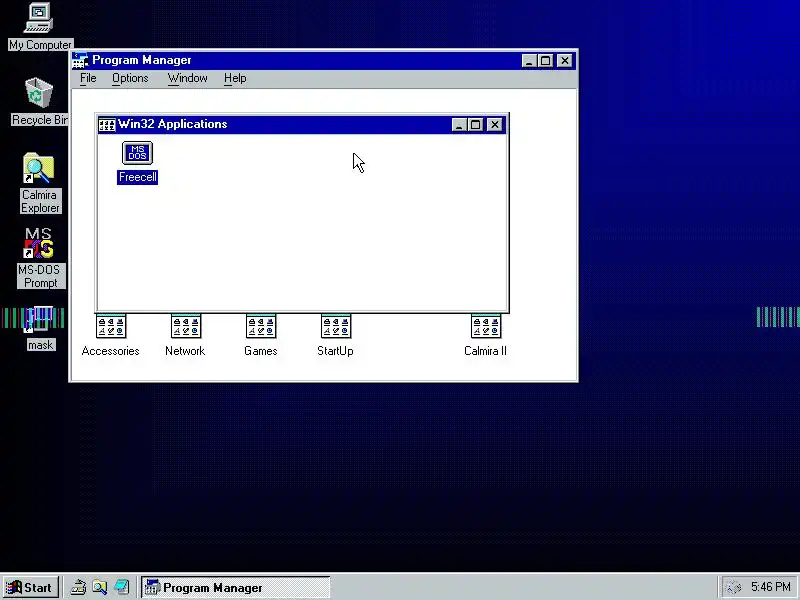Open the Window menu in Program Manager
Screen dimensions: 800x600
point(187,78)
